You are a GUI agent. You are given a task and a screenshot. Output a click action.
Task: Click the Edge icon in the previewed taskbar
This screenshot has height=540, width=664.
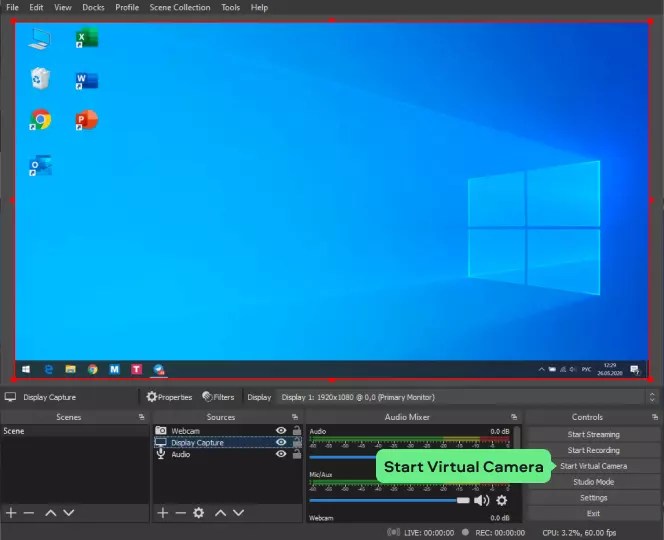pyautogui.click(x=49, y=369)
